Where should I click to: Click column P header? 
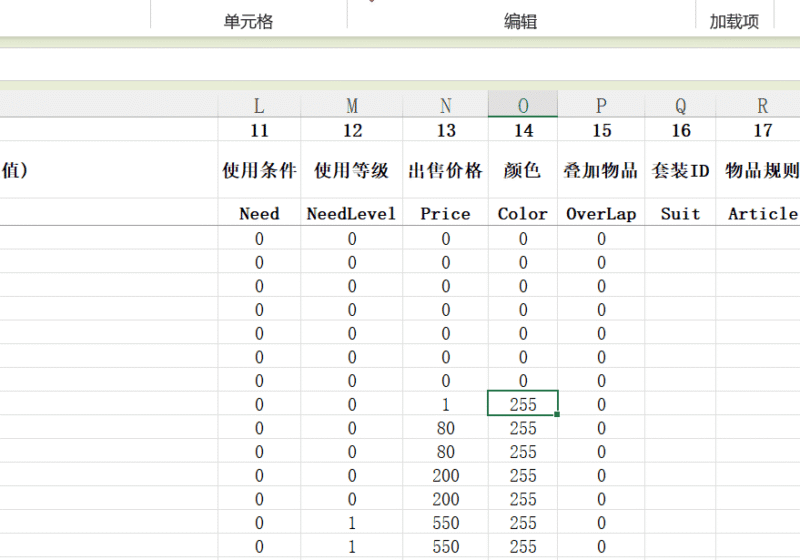(x=601, y=105)
